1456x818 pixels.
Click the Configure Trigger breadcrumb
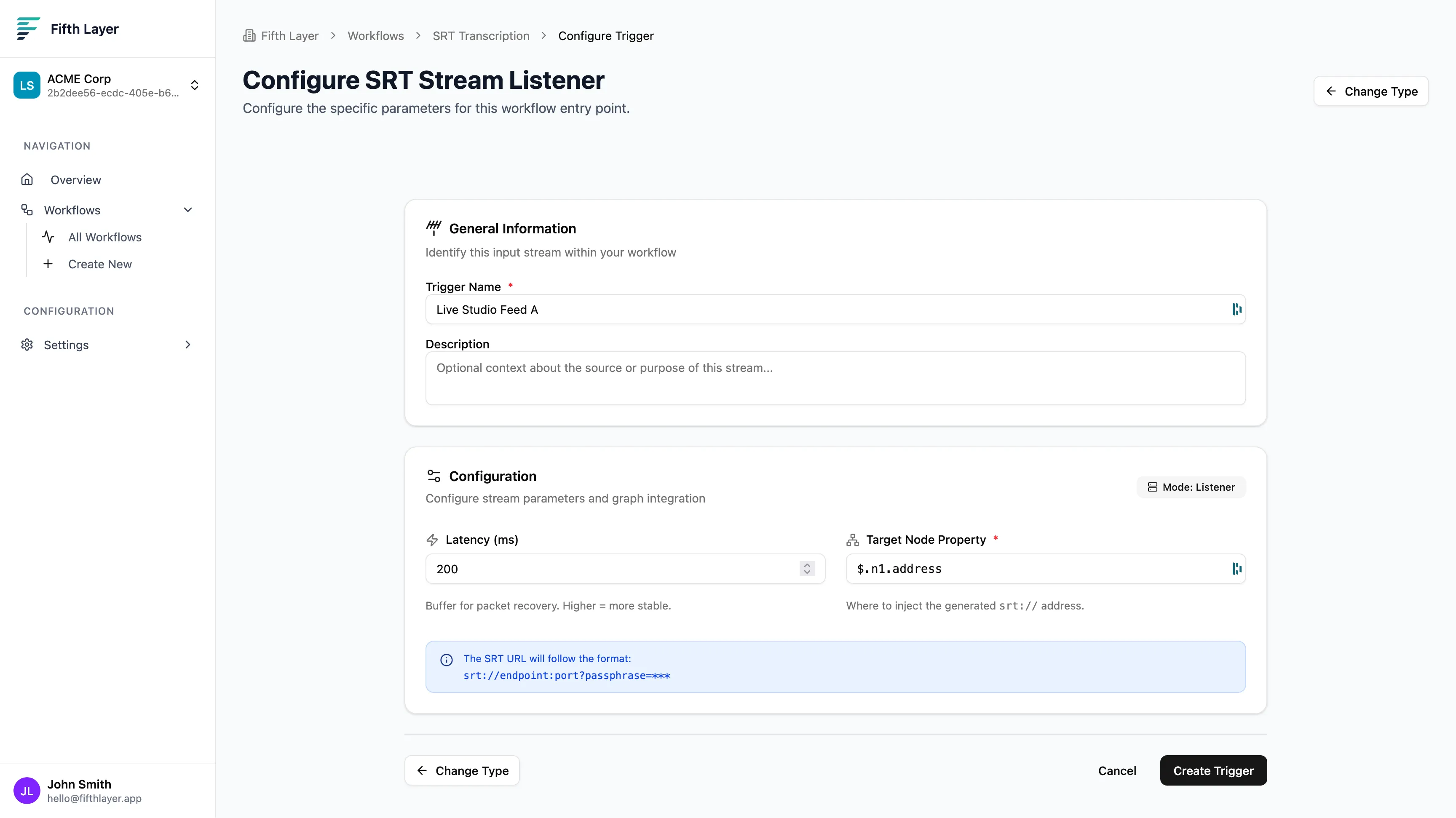pos(606,35)
